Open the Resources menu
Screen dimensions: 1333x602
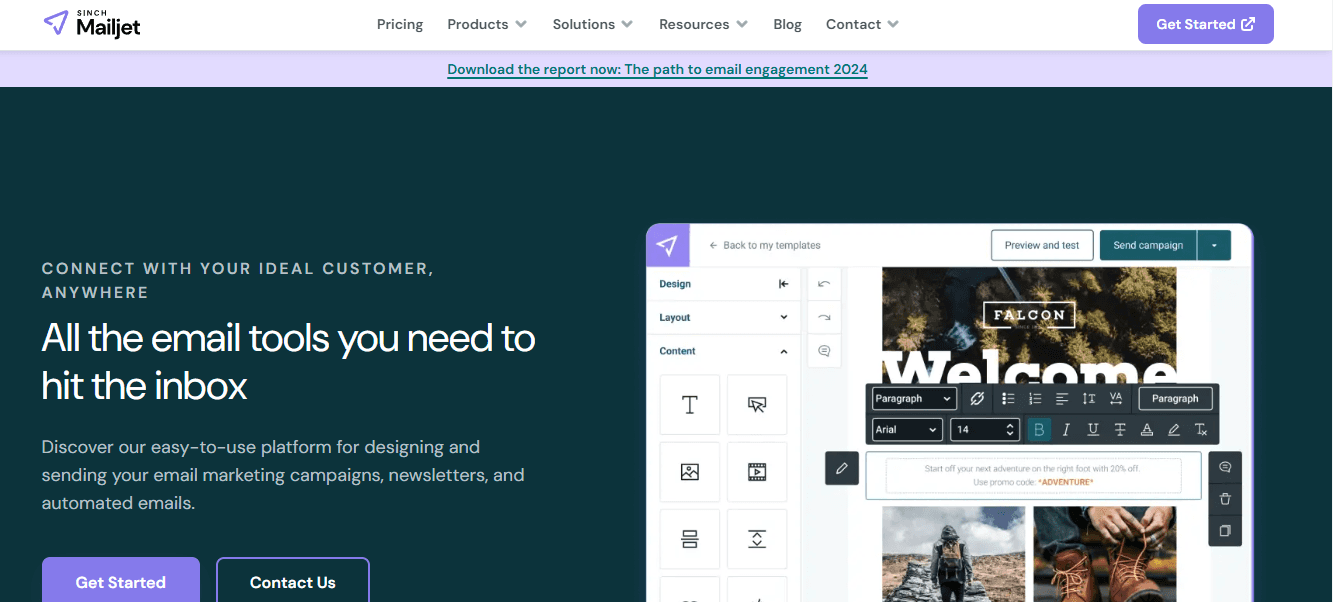tap(703, 24)
